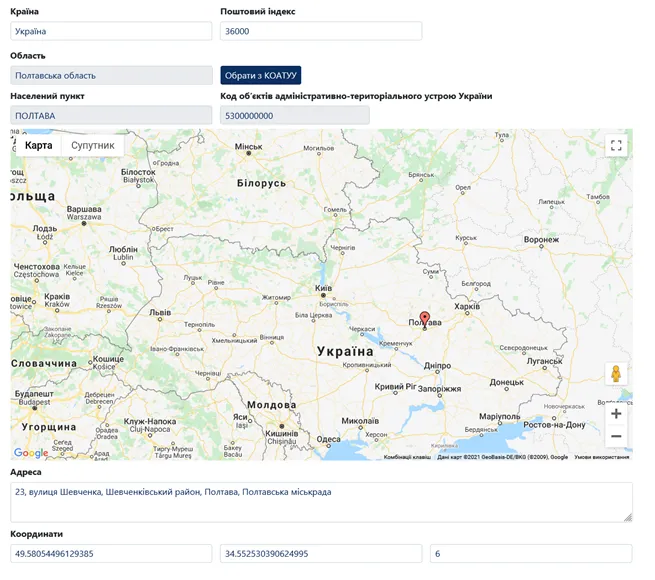This screenshot has height=580, width=655.
Task: Zoom out on the map
Action: tap(616, 437)
